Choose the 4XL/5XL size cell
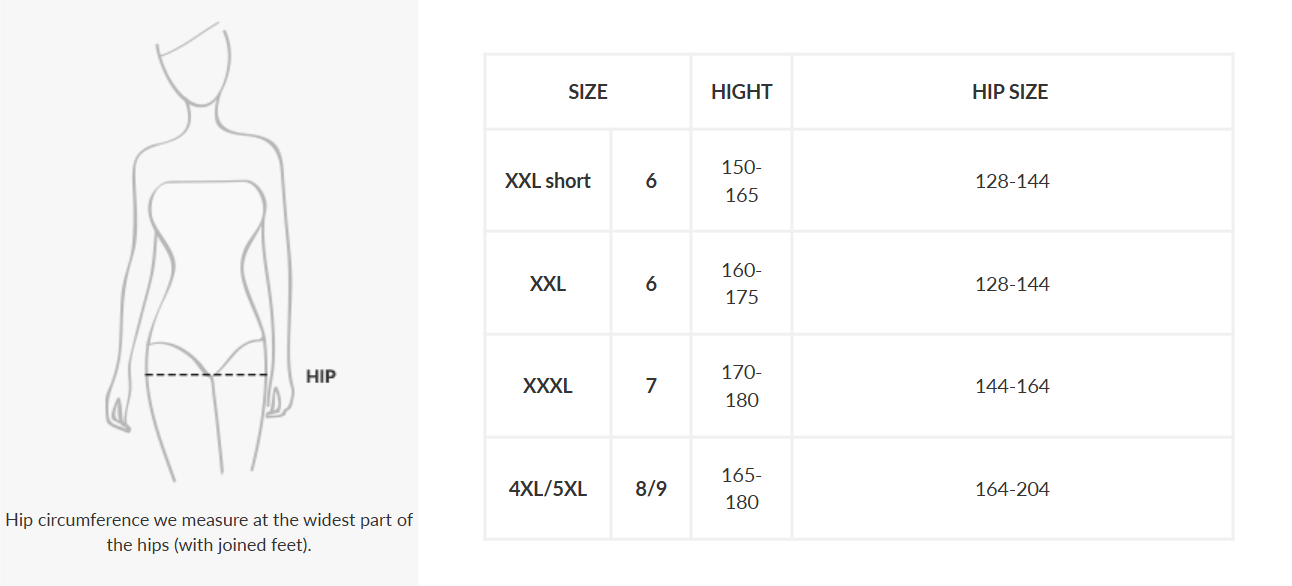 548,489
